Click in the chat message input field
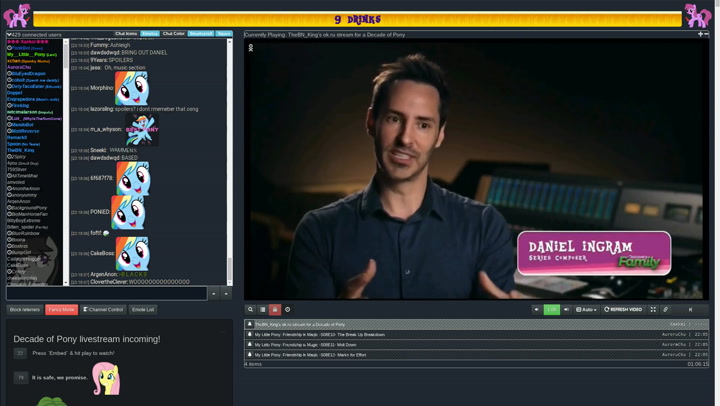Viewport: 720px width, 406px height. 106,294
